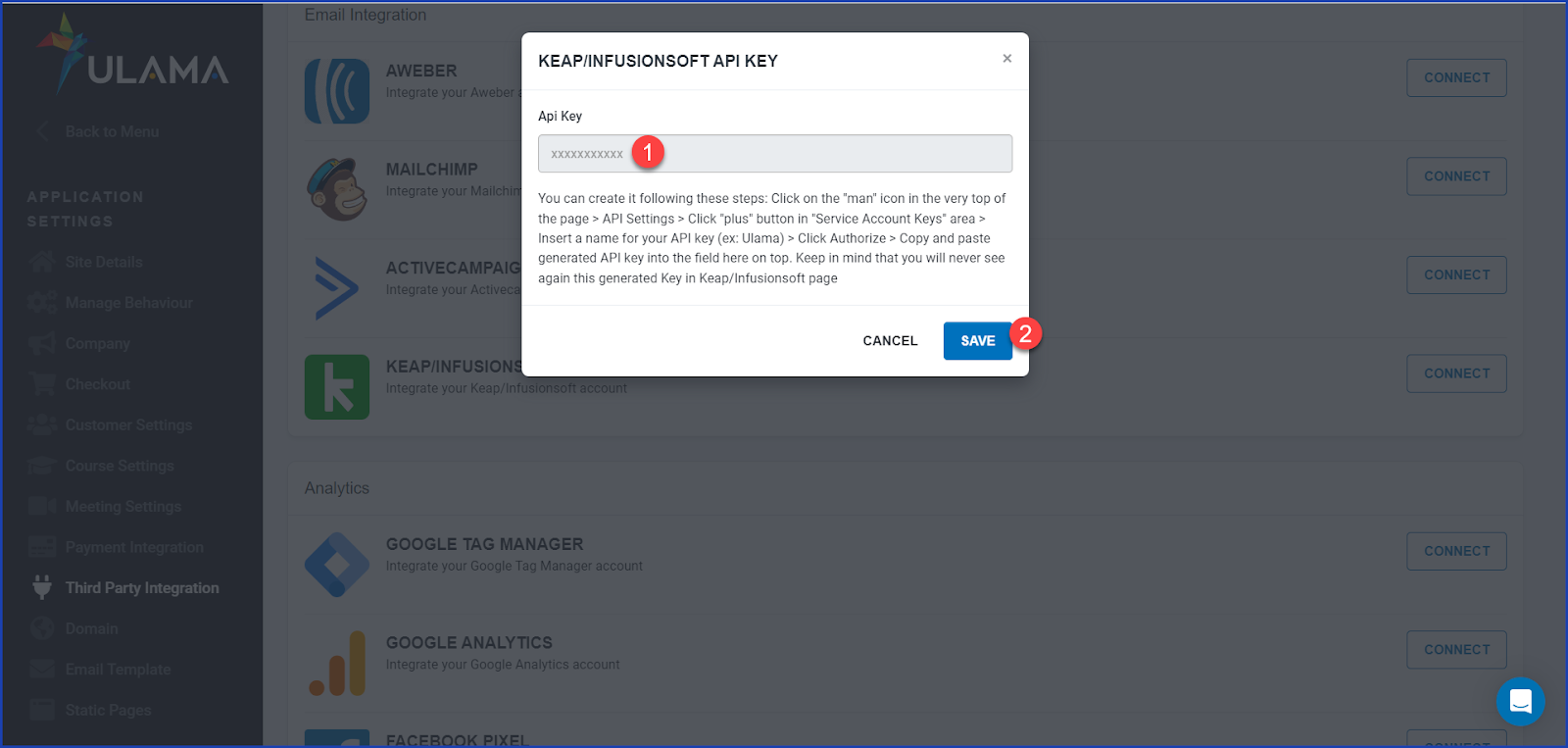The width and height of the screenshot is (1568, 748).
Task: Click the Meeting Settings camera icon
Action: click(42, 506)
